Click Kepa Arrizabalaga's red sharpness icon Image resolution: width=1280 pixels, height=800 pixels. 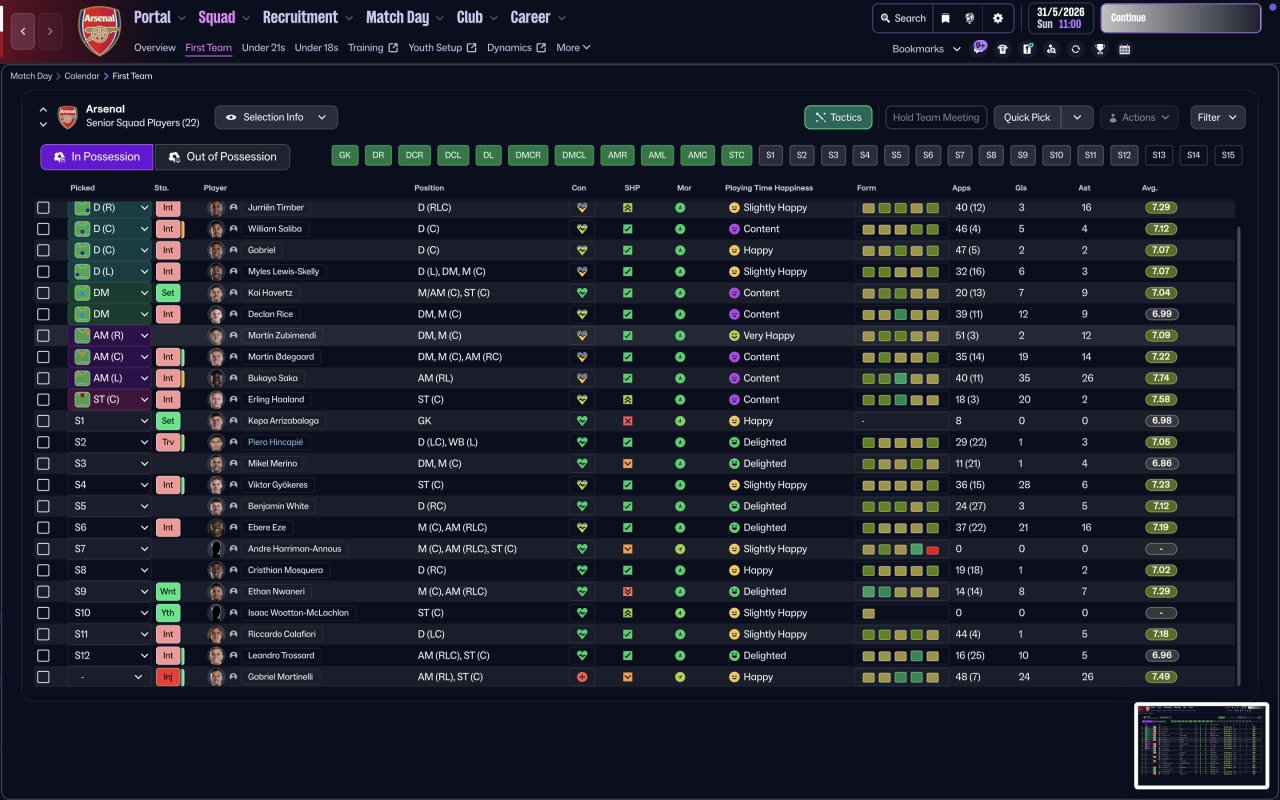point(627,421)
